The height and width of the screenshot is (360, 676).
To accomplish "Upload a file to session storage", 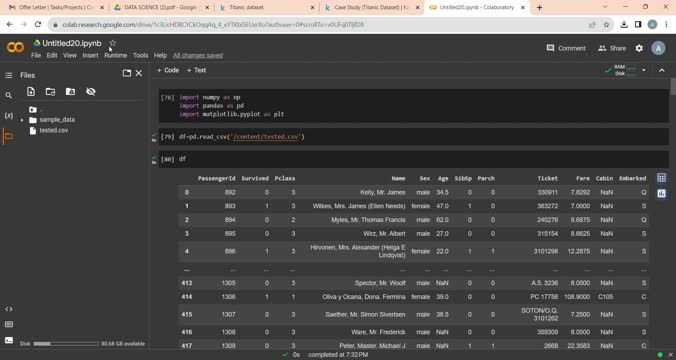I will (31, 91).
